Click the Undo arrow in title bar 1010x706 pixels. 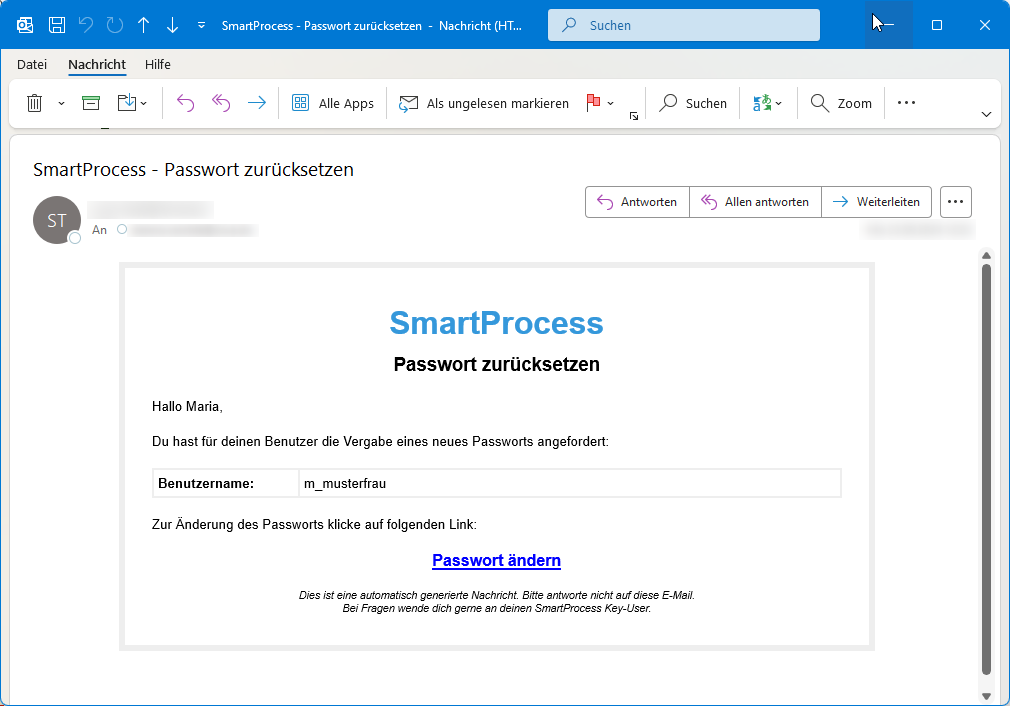[86, 25]
